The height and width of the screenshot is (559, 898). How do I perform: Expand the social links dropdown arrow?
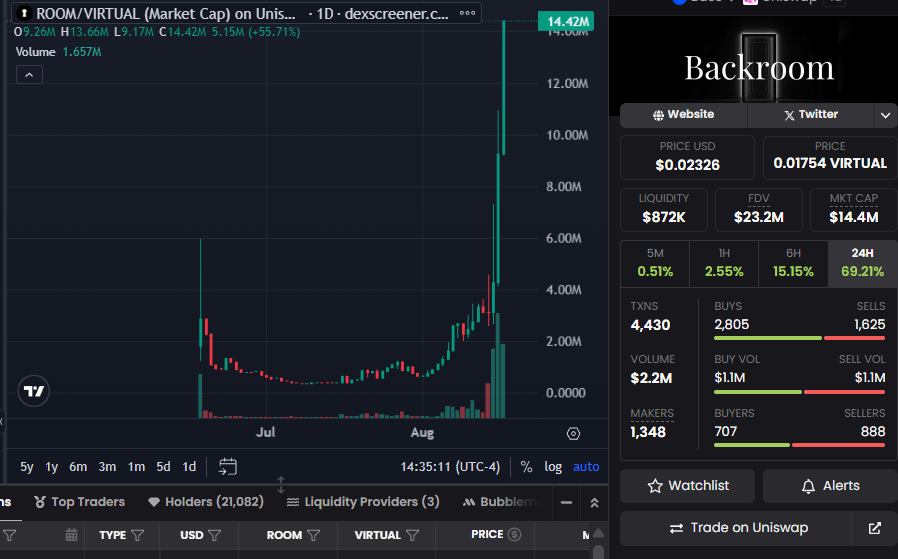click(x=885, y=116)
